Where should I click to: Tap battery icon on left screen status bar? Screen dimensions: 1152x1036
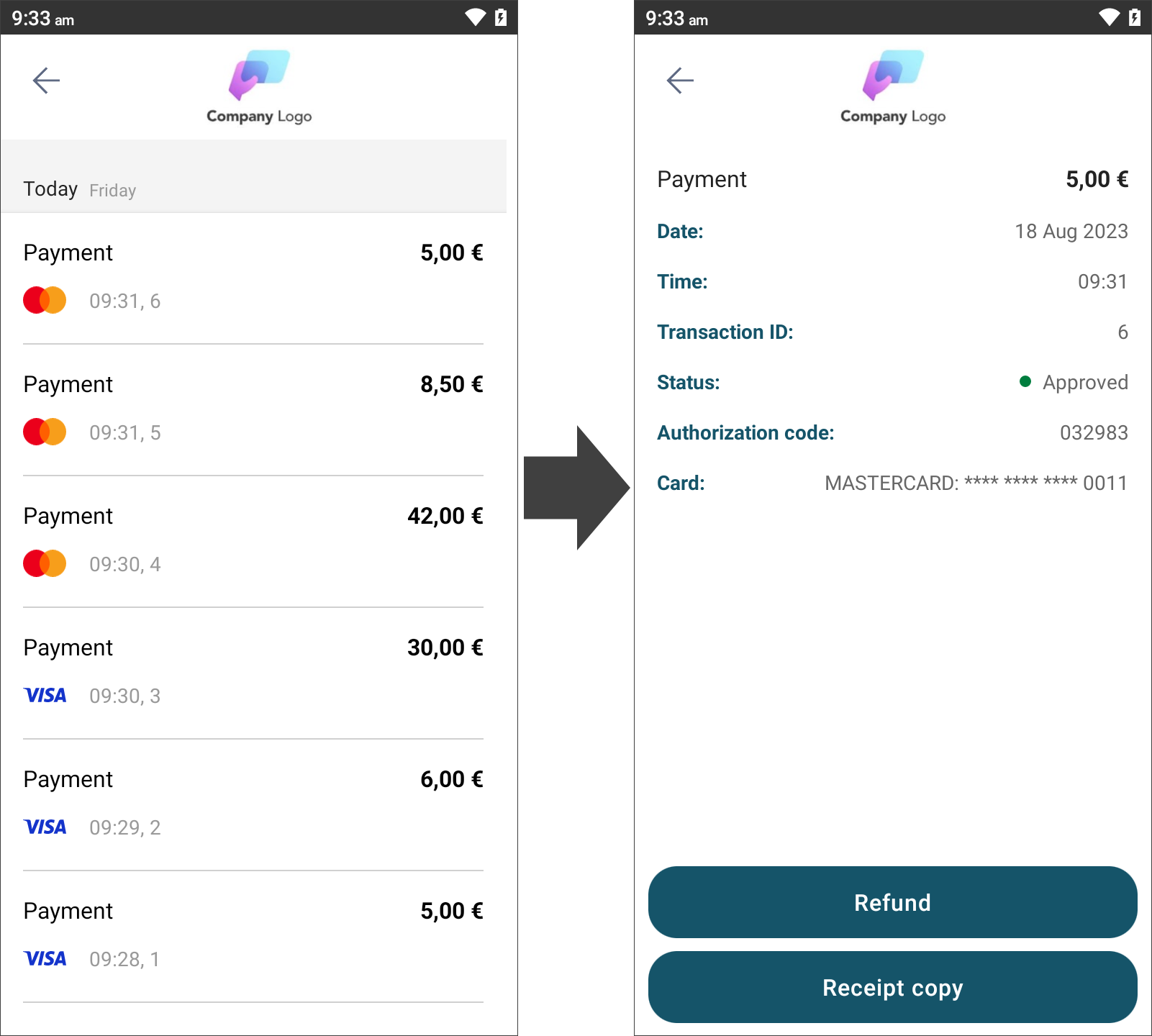(x=501, y=17)
